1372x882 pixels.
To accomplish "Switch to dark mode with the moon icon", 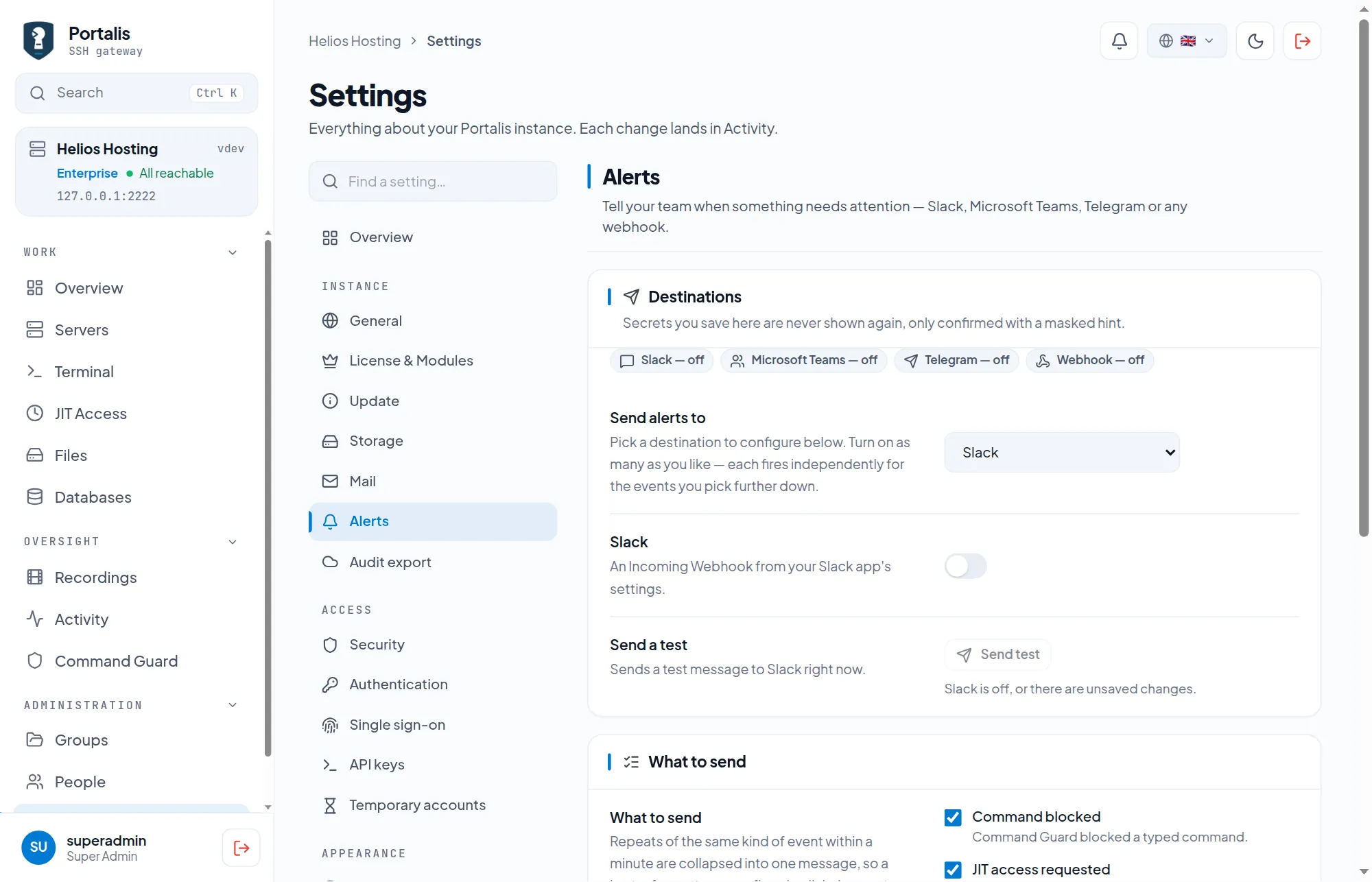I will pyautogui.click(x=1255, y=41).
